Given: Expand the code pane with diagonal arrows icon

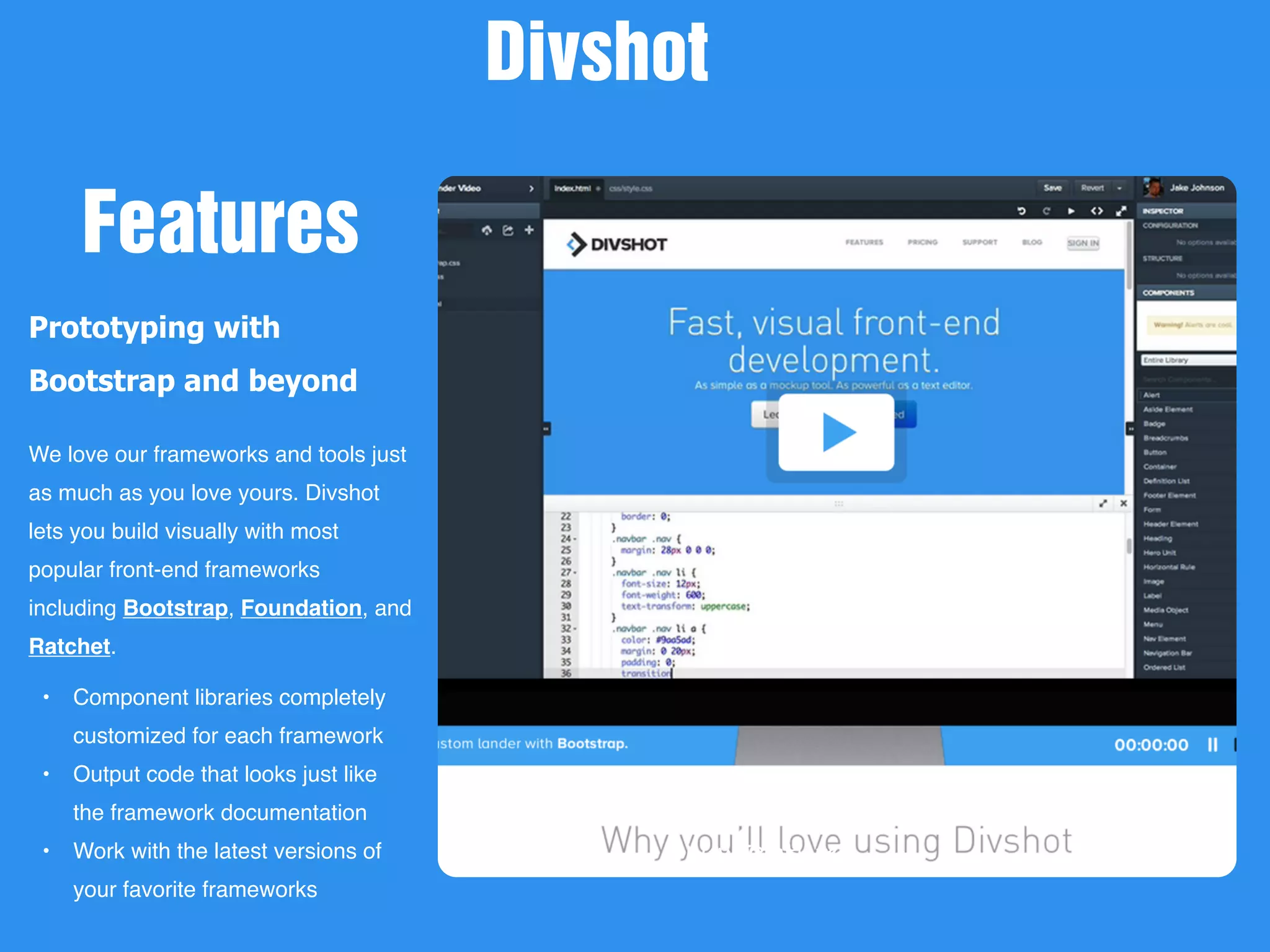Looking at the screenshot, I should point(1103,503).
